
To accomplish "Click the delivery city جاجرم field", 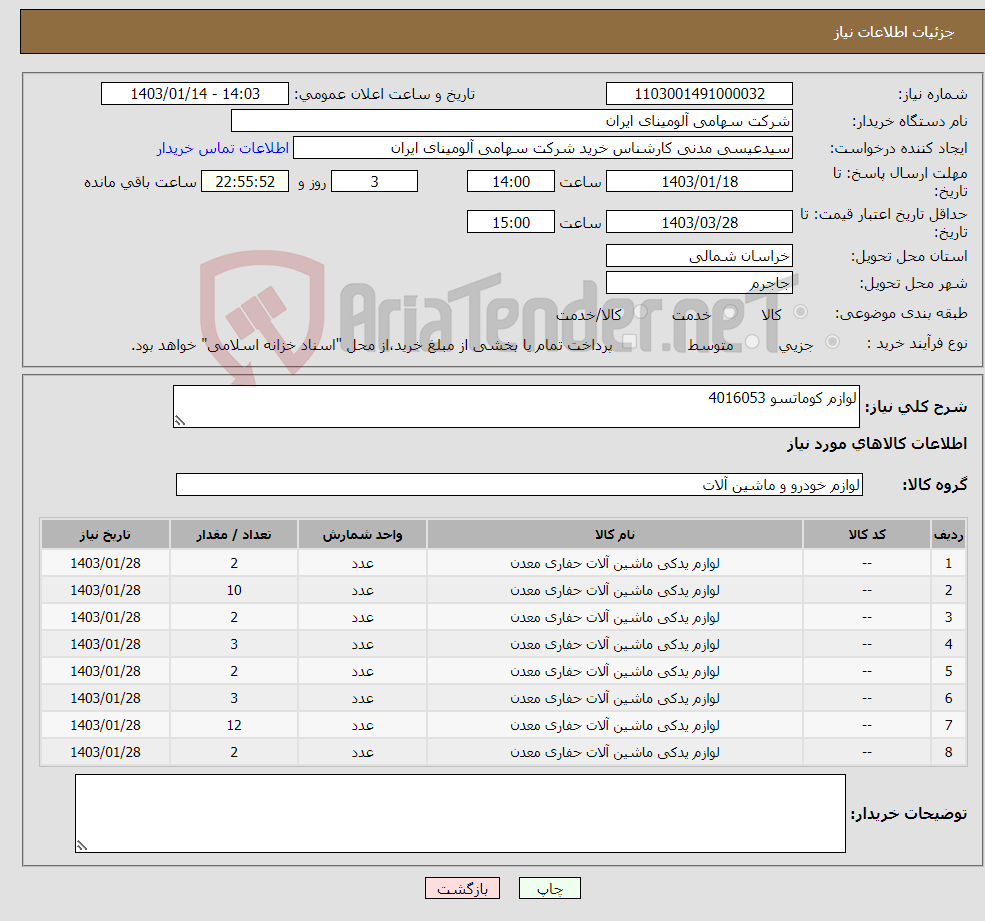I will point(699,283).
